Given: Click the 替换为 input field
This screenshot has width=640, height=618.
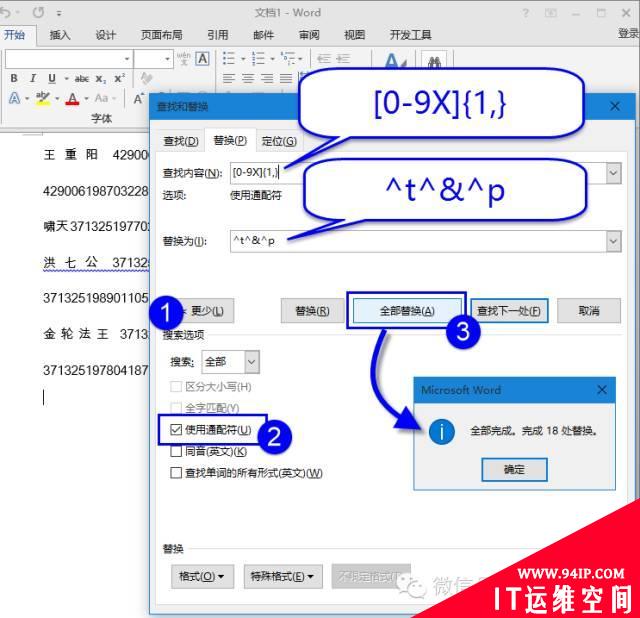Looking at the screenshot, I should click(418, 241).
